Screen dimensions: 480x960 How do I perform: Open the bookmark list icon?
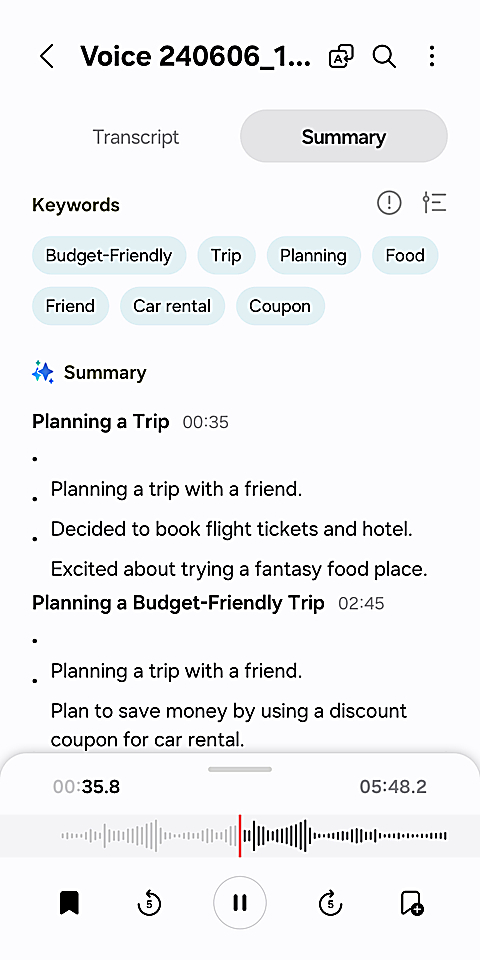coord(69,903)
